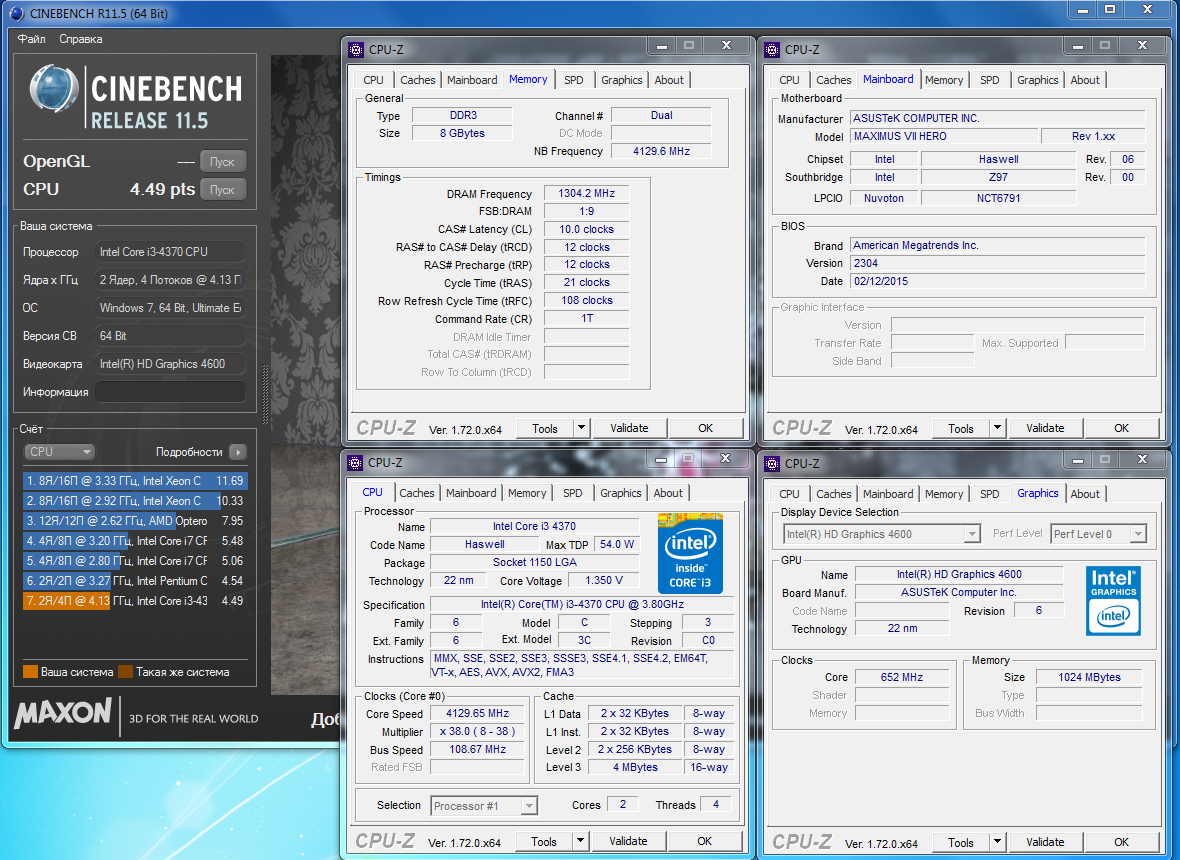This screenshot has height=860, width=1180.
Task: Click the NB Frequency value 4129.6 MHz
Action: [x=661, y=151]
